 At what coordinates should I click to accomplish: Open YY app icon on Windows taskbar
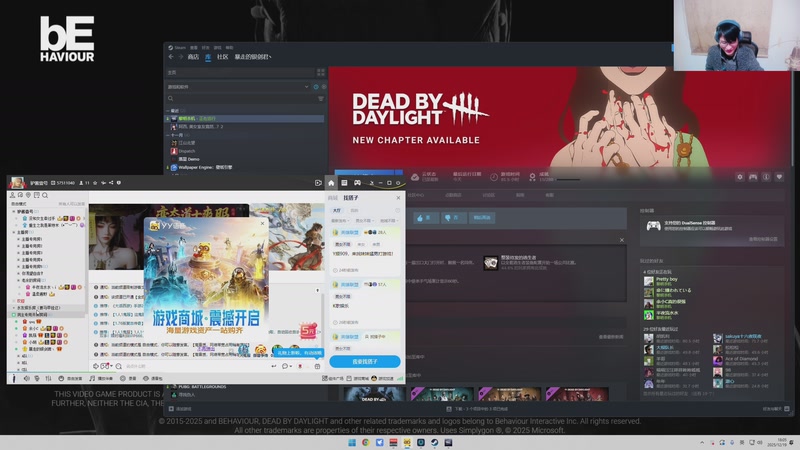407,442
